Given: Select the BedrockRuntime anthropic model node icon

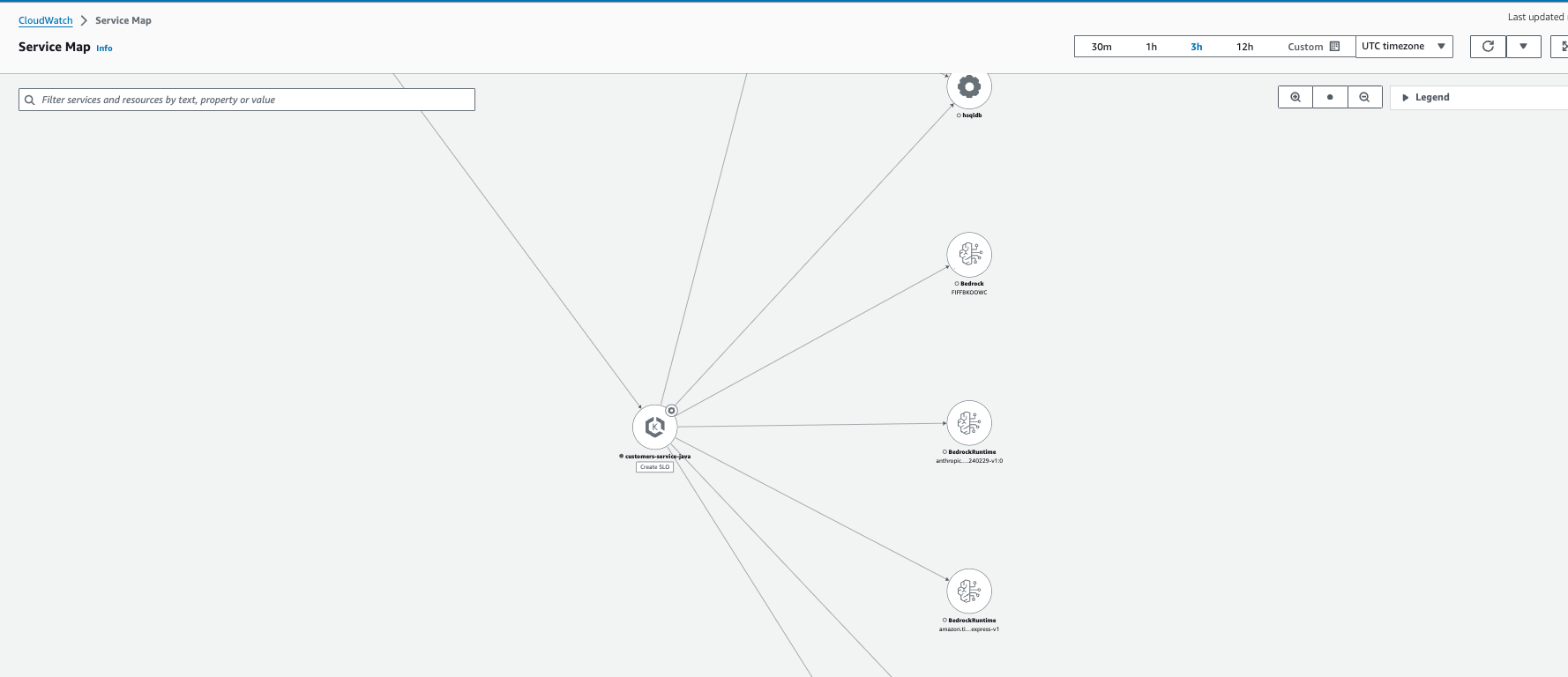Looking at the screenshot, I should pyautogui.click(x=969, y=423).
